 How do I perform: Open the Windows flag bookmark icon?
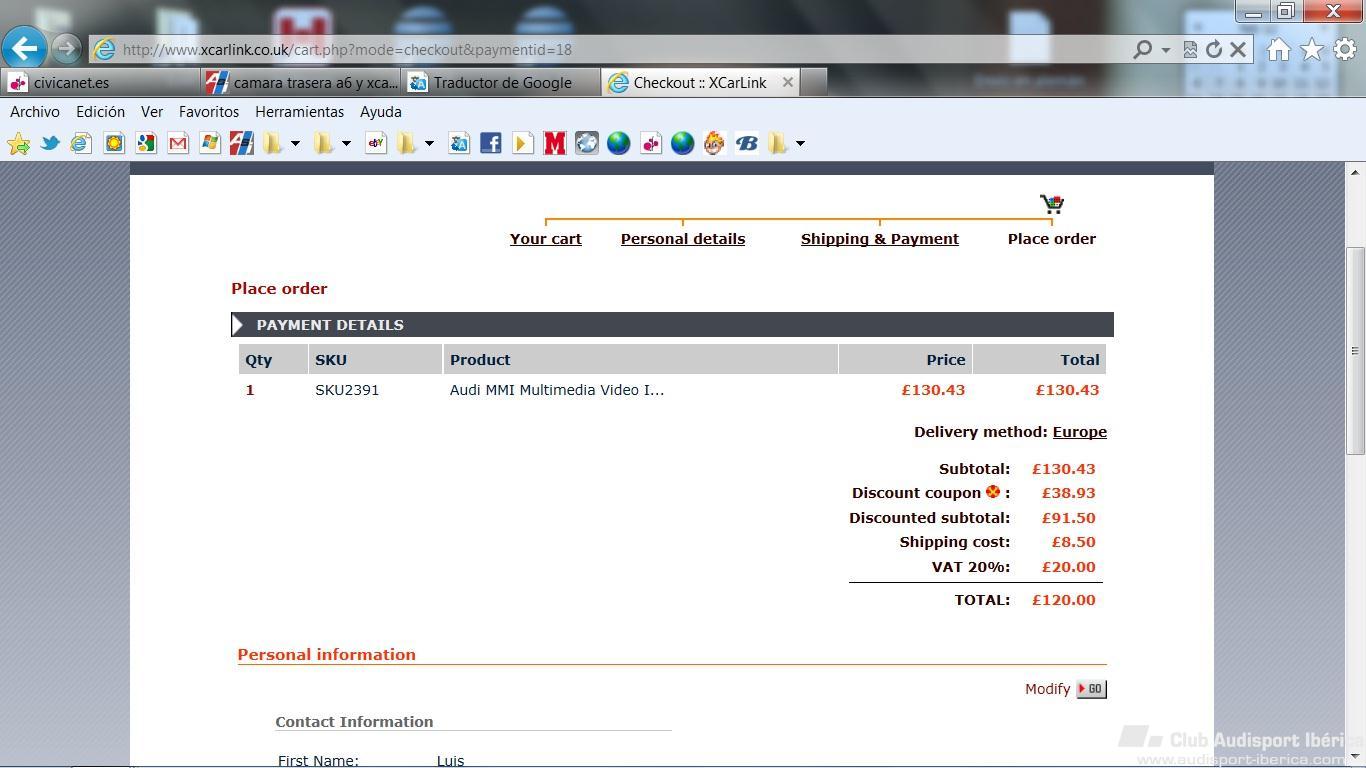tap(210, 143)
